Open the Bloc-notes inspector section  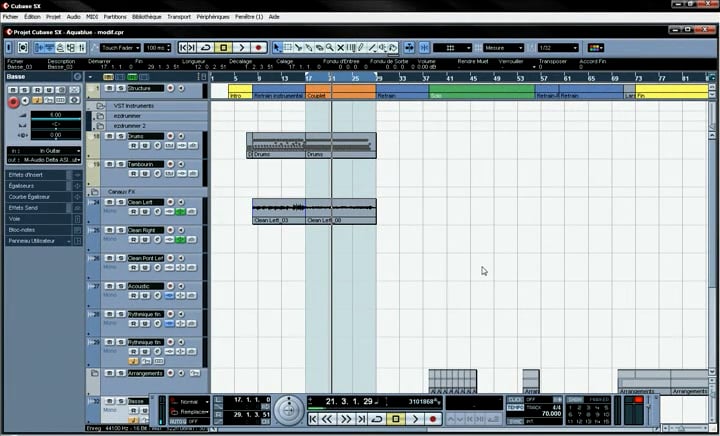coord(44,230)
